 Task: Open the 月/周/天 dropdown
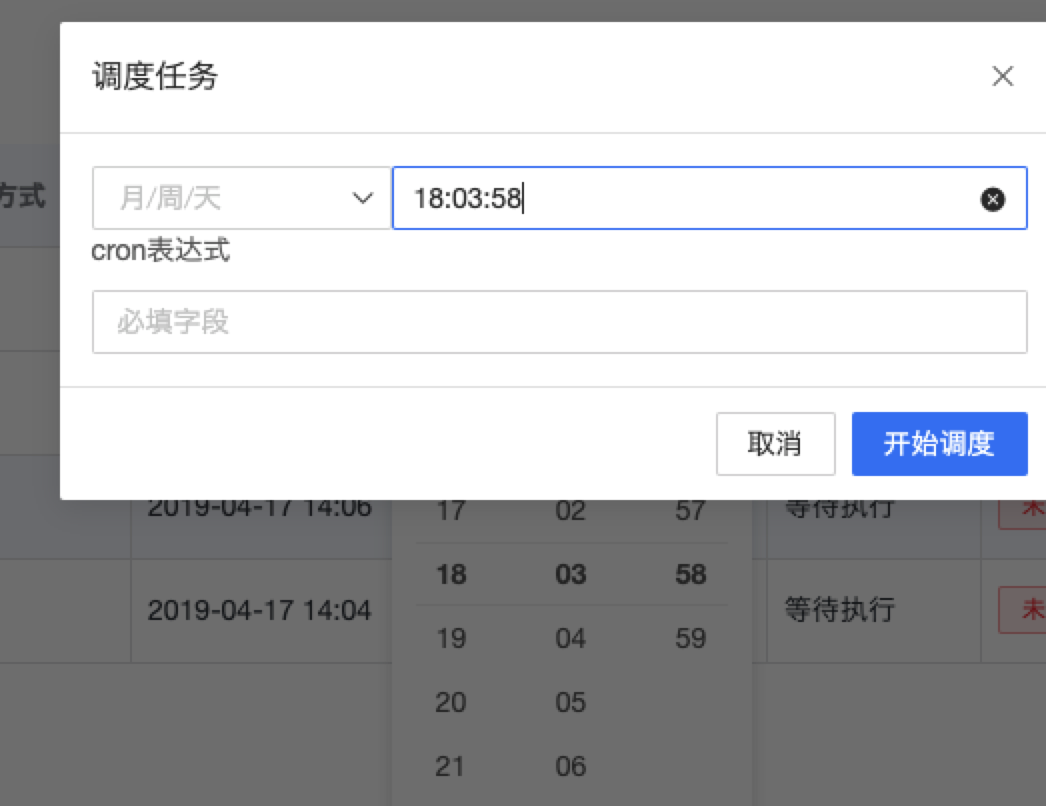coord(241,198)
